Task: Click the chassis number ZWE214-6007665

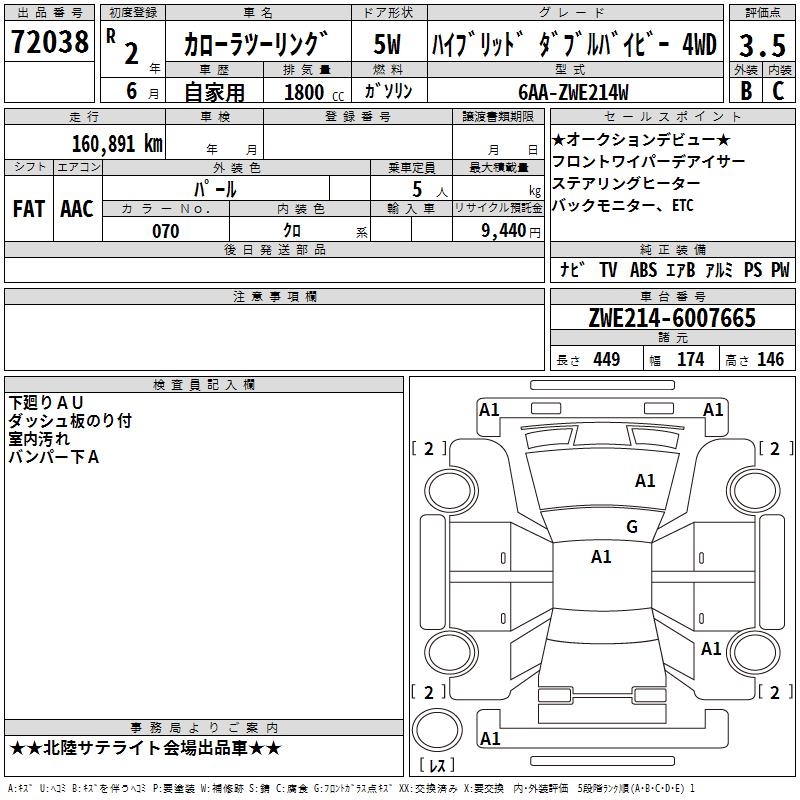Action: coord(672,318)
